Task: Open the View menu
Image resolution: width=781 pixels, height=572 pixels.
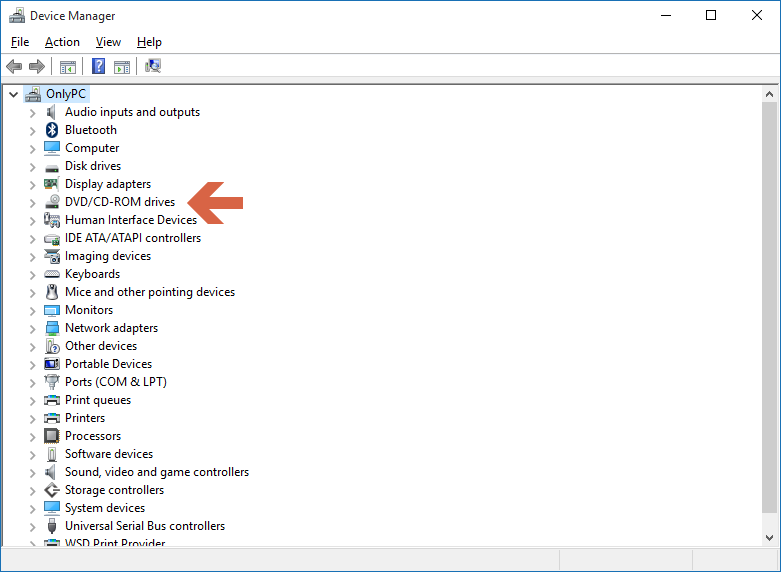Action: [108, 42]
